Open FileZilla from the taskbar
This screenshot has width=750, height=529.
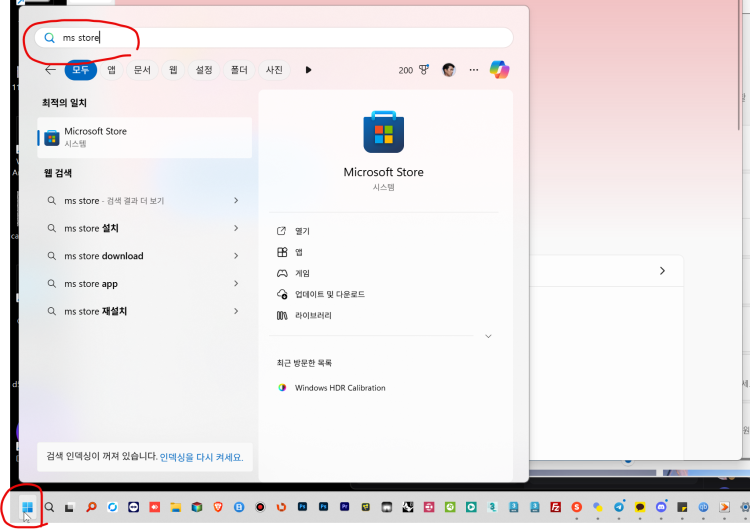[556, 508]
